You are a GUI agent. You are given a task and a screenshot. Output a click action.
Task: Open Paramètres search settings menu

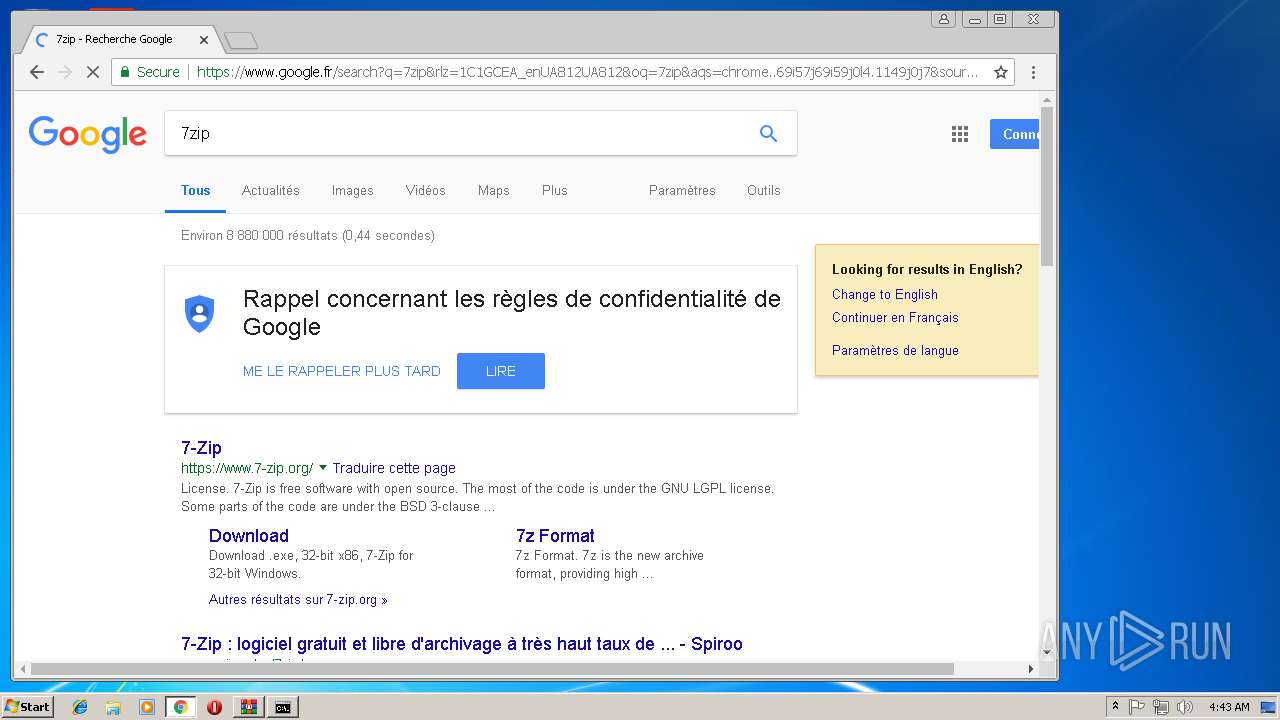682,190
